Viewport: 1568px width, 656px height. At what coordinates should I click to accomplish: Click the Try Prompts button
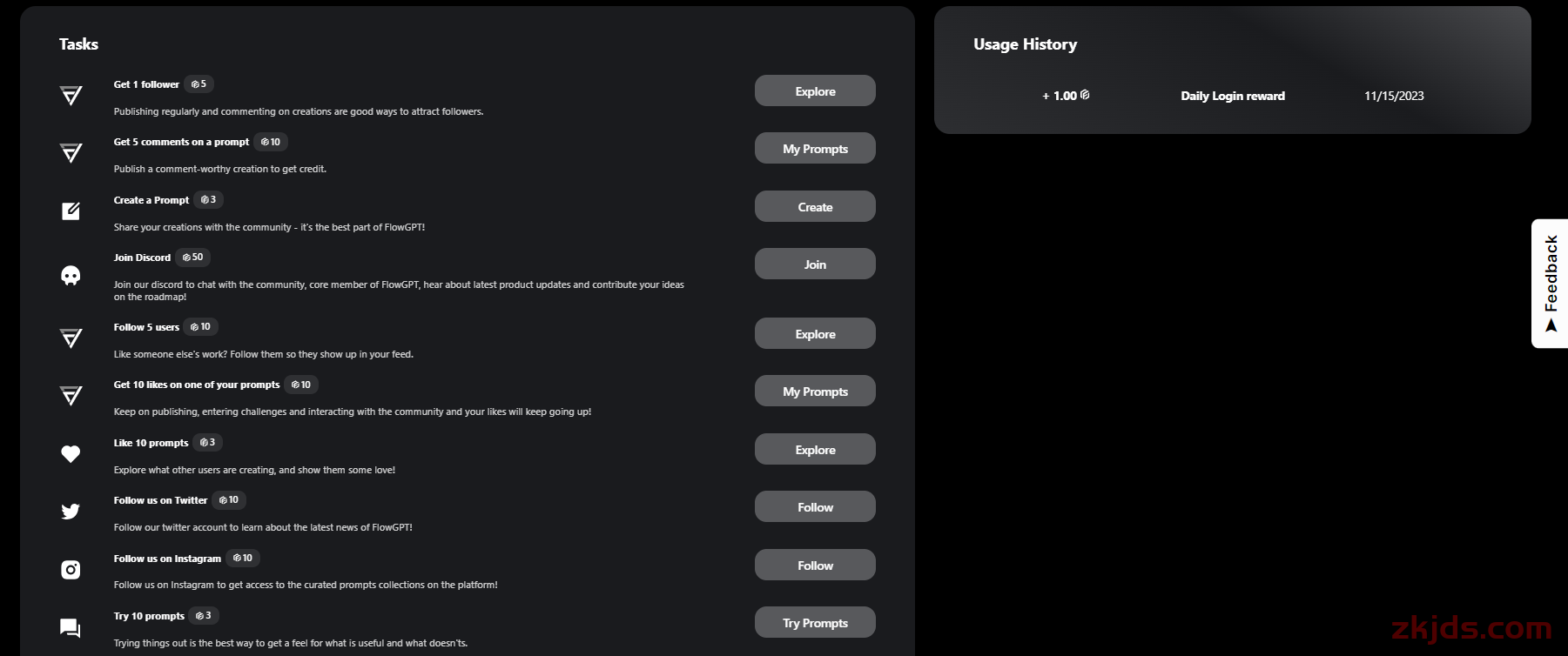(x=815, y=622)
